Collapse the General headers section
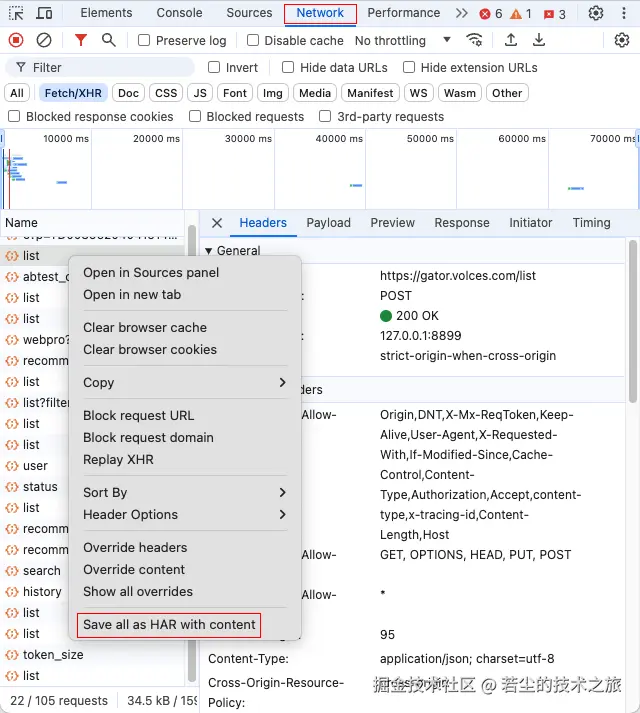Image resolution: width=640 pixels, height=713 pixels. (x=208, y=251)
